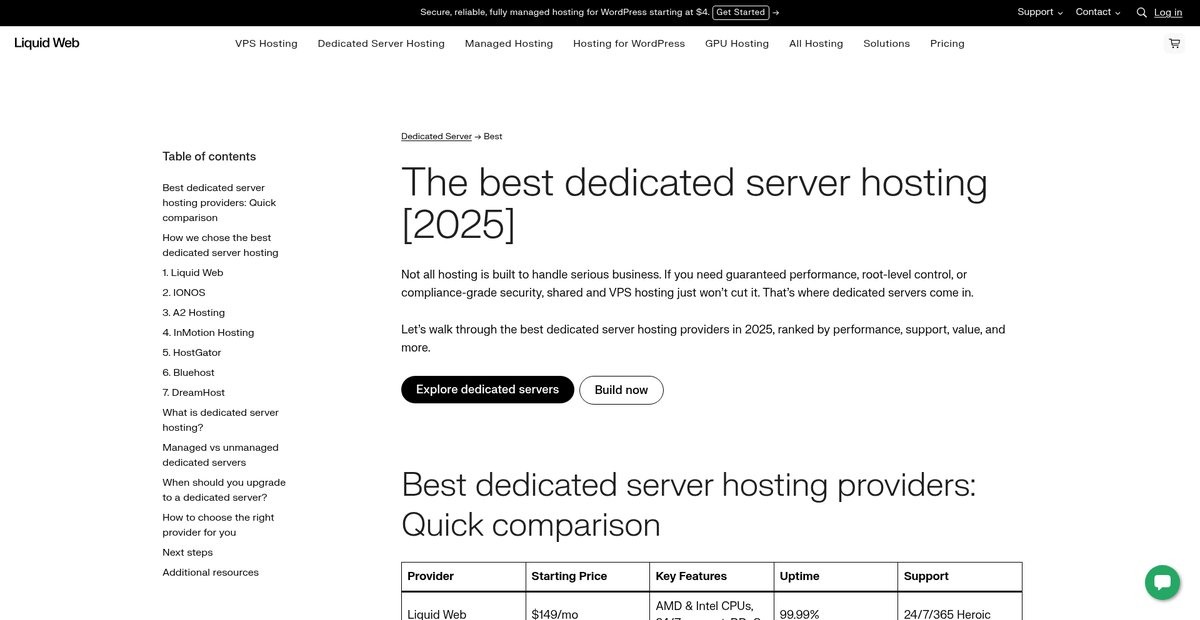Viewport: 1200px width, 620px height.
Task: Open the Hosting for WordPress menu
Action: (629, 44)
